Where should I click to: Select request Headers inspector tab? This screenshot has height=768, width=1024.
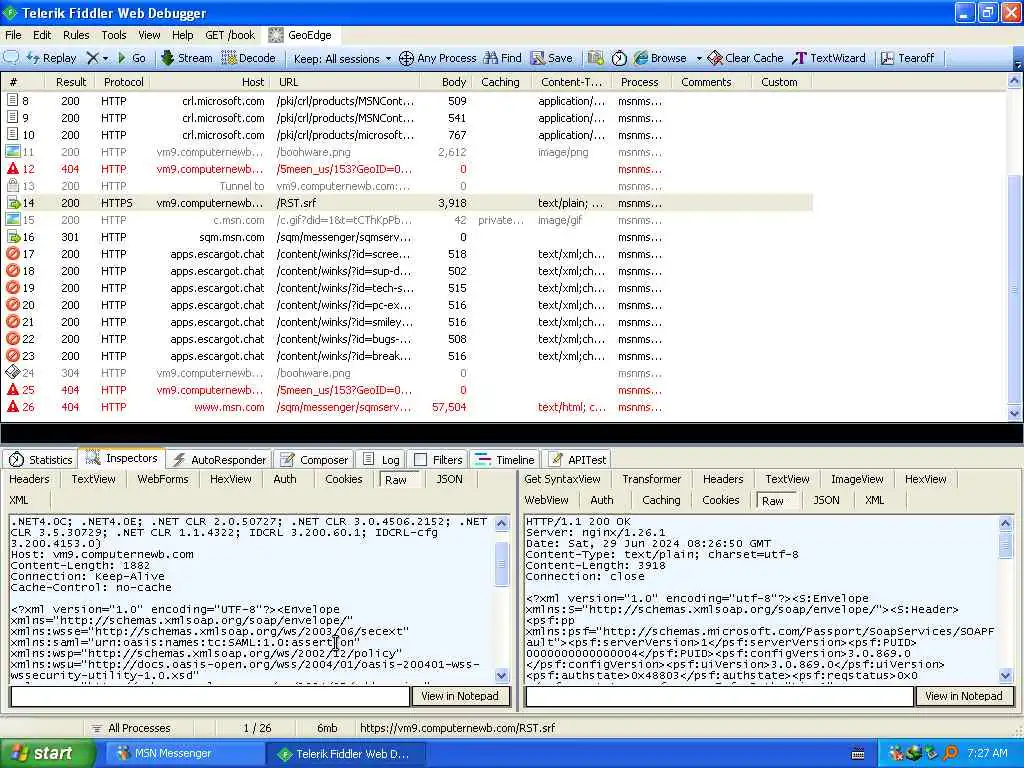click(x=29, y=479)
